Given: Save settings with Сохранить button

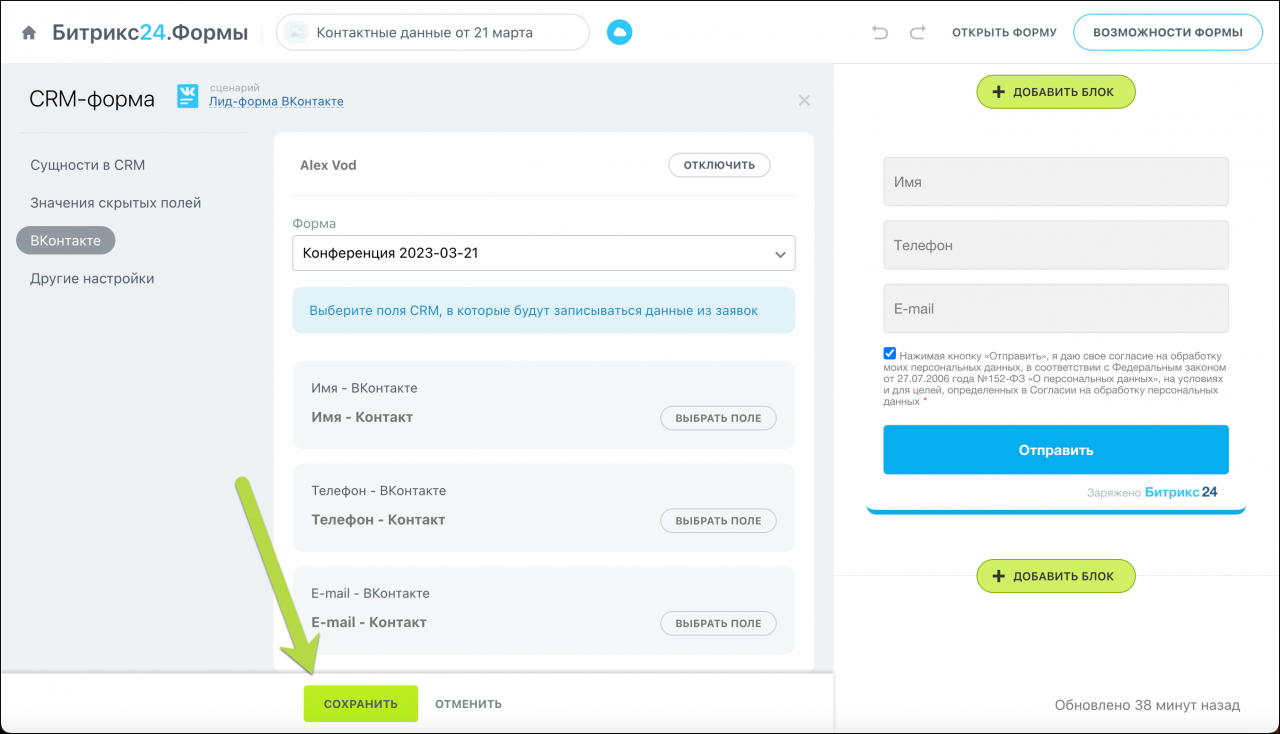Looking at the screenshot, I should [361, 704].
